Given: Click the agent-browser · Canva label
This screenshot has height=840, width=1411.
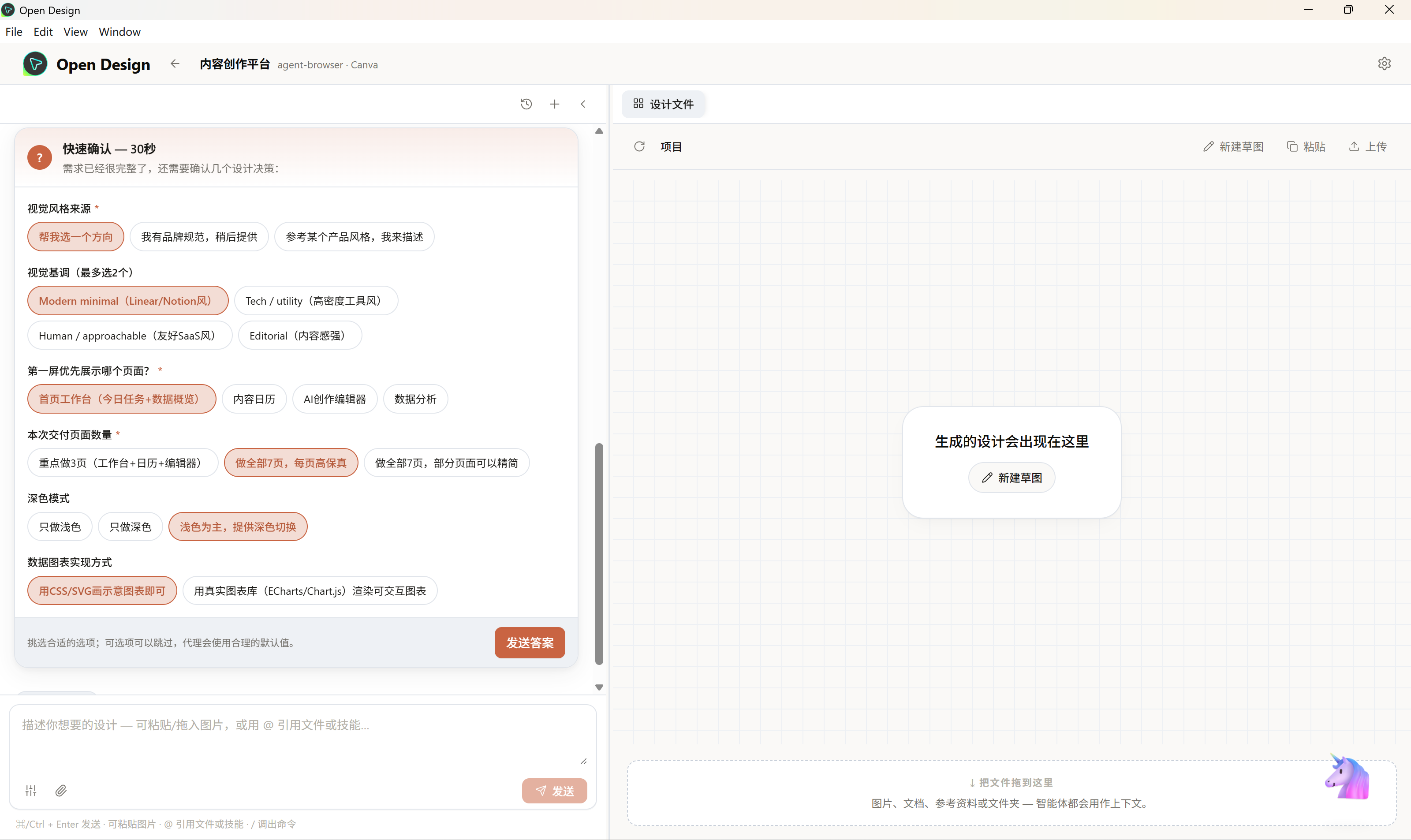Looking at the screenshot, I should click(328, 64).
